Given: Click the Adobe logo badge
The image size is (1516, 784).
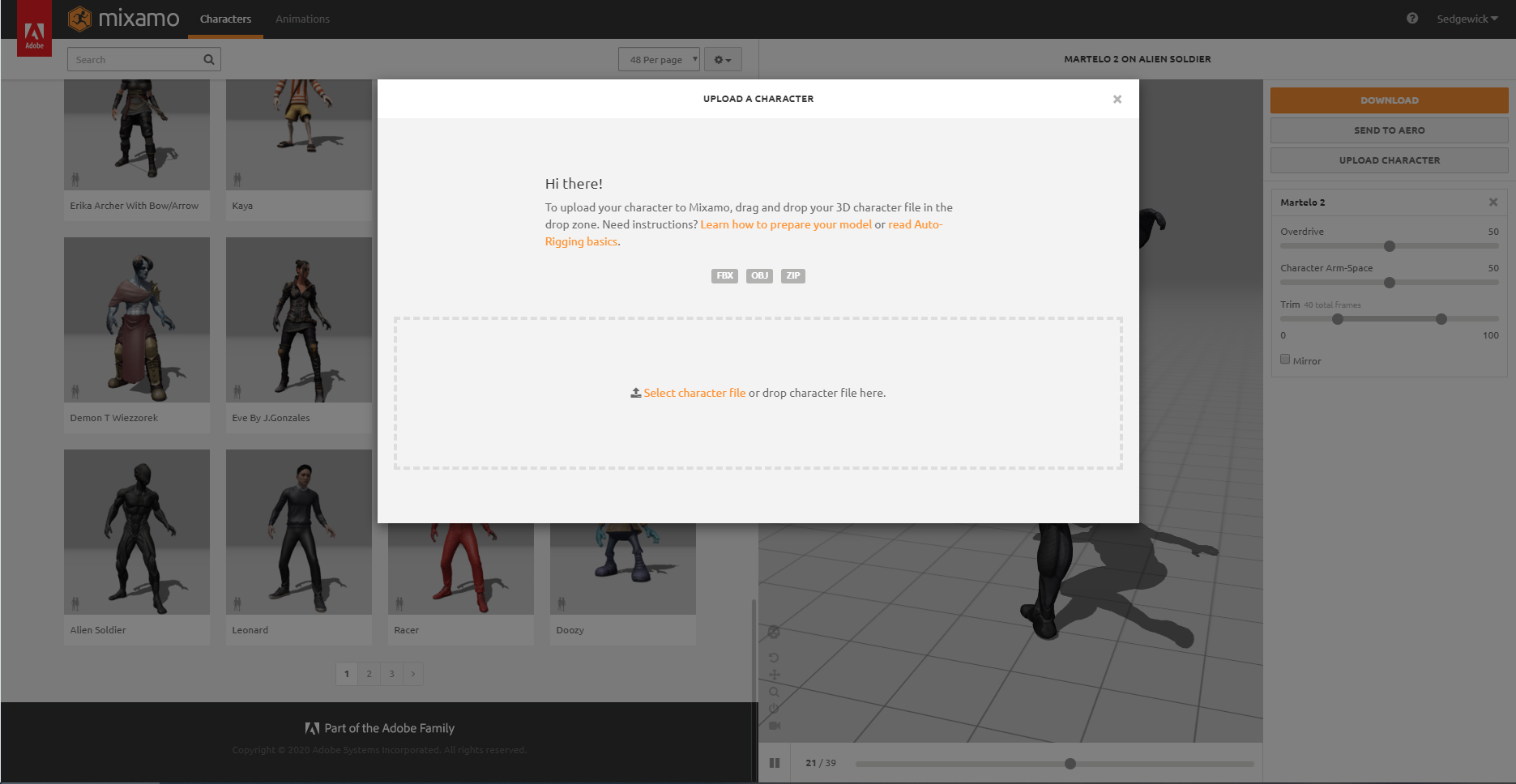Looking at the screenshot, I should click(x=34, y=28).
